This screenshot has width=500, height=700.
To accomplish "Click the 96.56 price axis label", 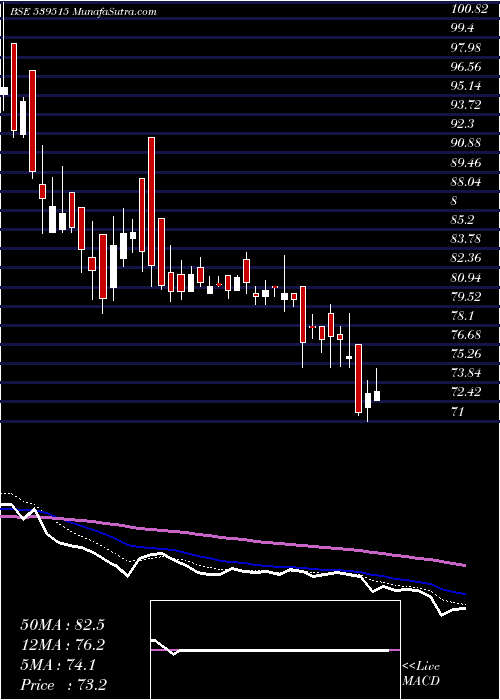I will (x=466, y=67).
